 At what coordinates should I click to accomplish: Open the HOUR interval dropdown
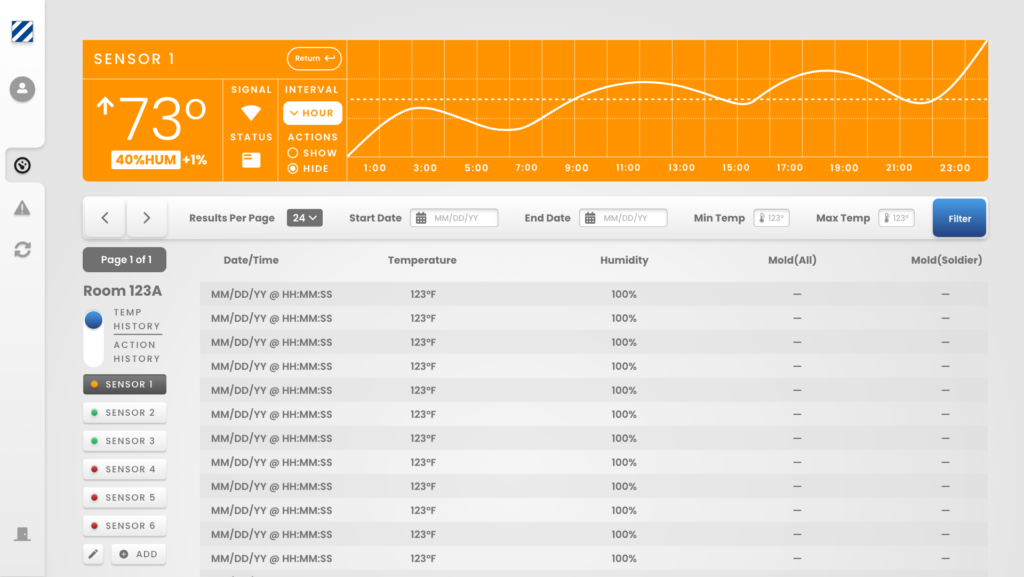tap(312, 113)
